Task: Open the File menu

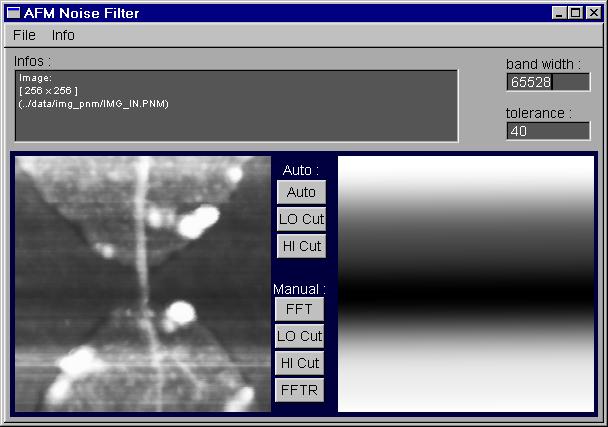Action: [24, 35]
